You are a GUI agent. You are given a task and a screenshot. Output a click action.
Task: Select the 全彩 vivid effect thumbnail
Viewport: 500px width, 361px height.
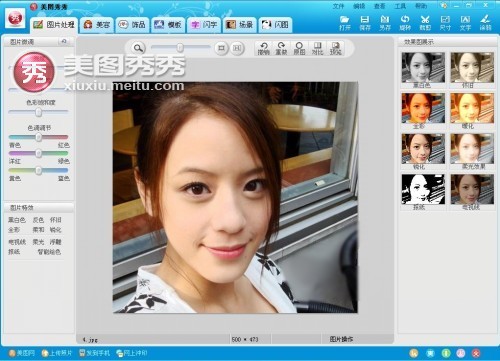[x=423, y=108]
